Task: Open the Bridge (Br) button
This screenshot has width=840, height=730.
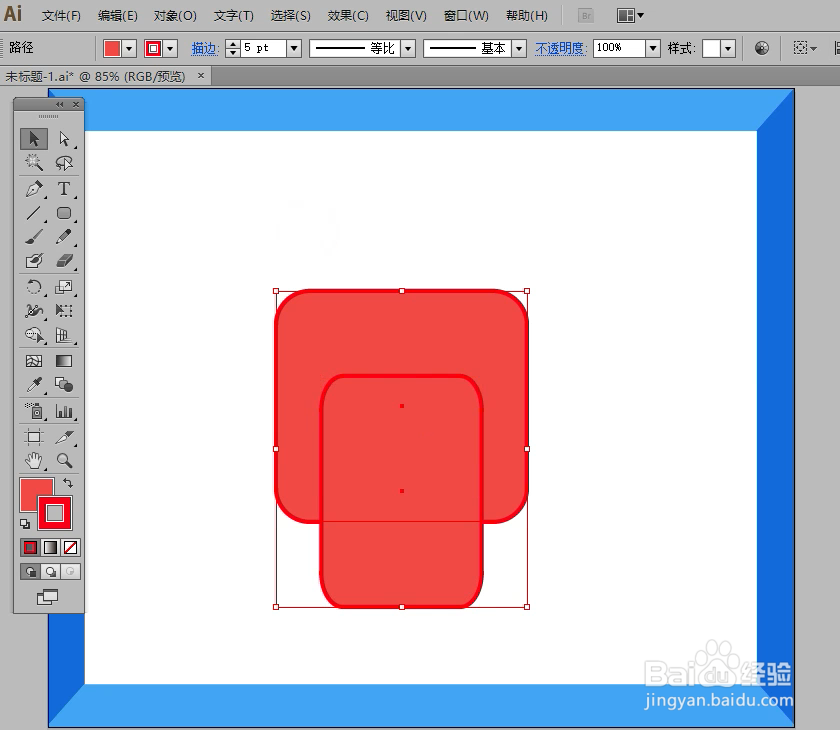Action: pos(587,16)
